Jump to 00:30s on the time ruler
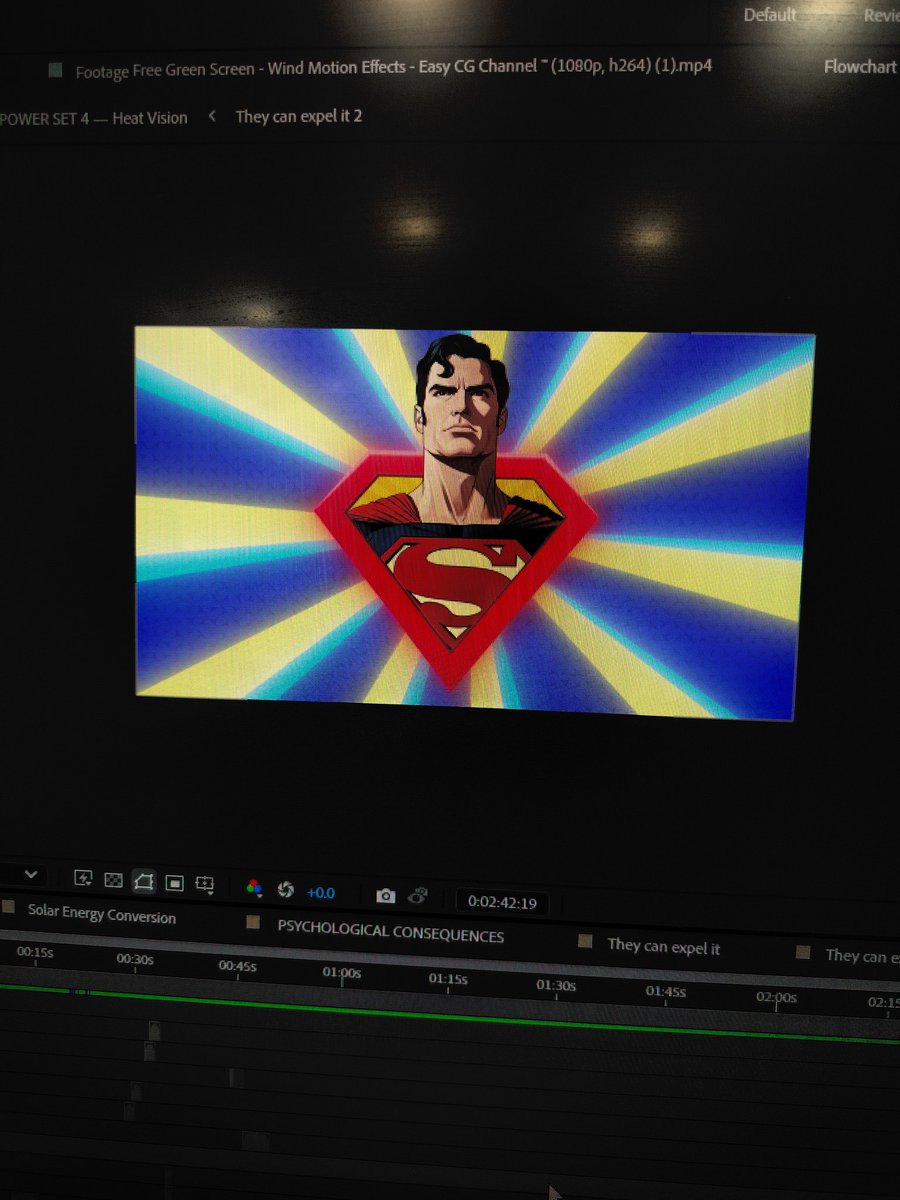The image size is (900, 1200). coord(135,959)
